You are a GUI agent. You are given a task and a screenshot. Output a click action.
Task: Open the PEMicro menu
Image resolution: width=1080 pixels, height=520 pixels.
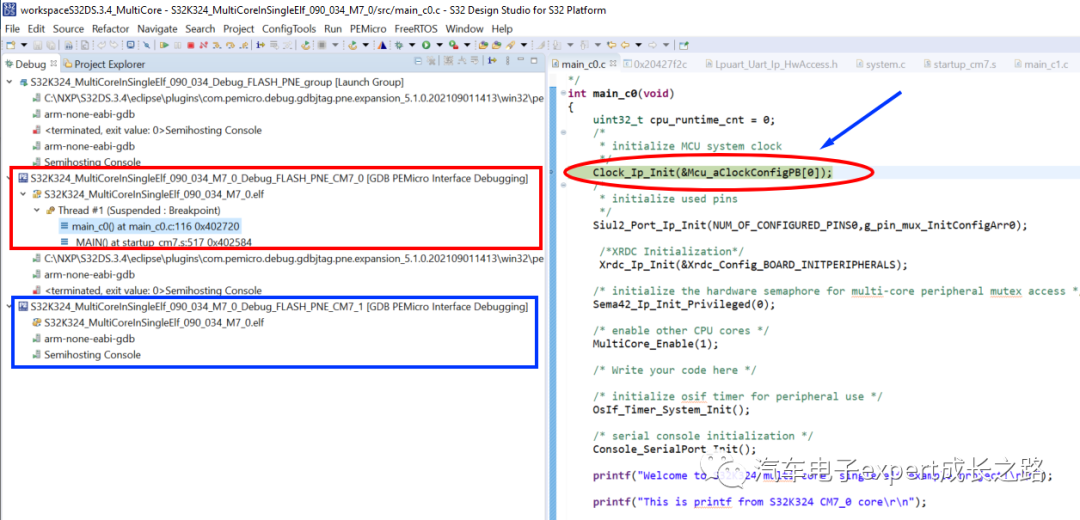click(368, 29)
